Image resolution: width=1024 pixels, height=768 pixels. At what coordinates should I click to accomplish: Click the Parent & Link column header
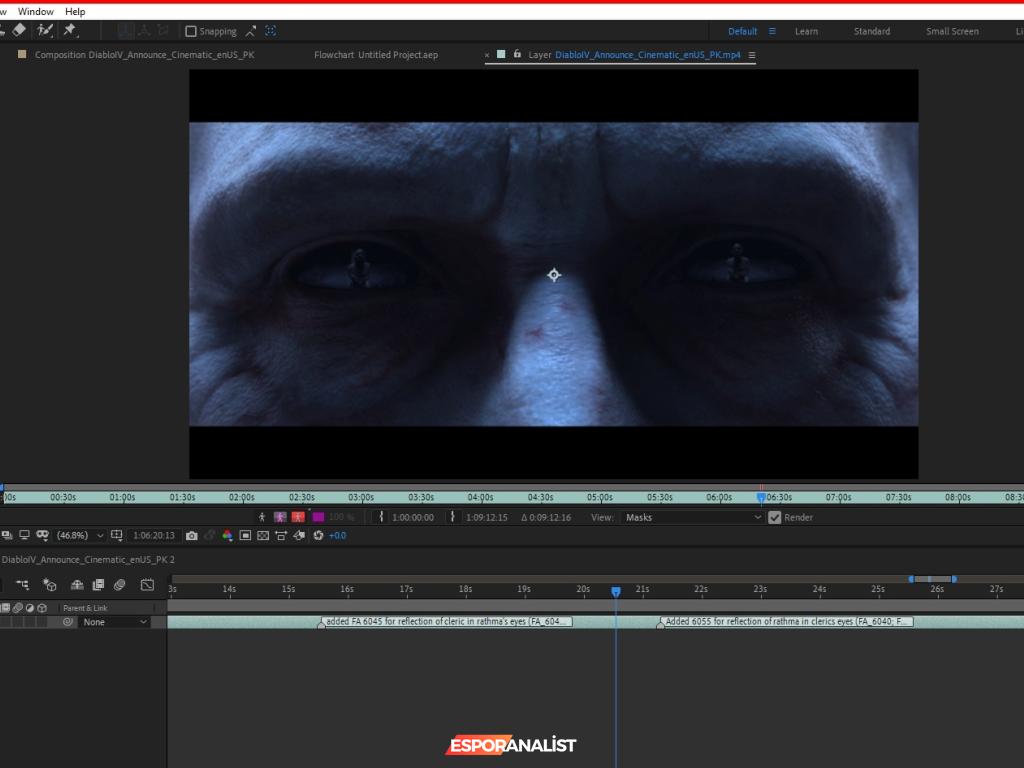tap(86, 608)
